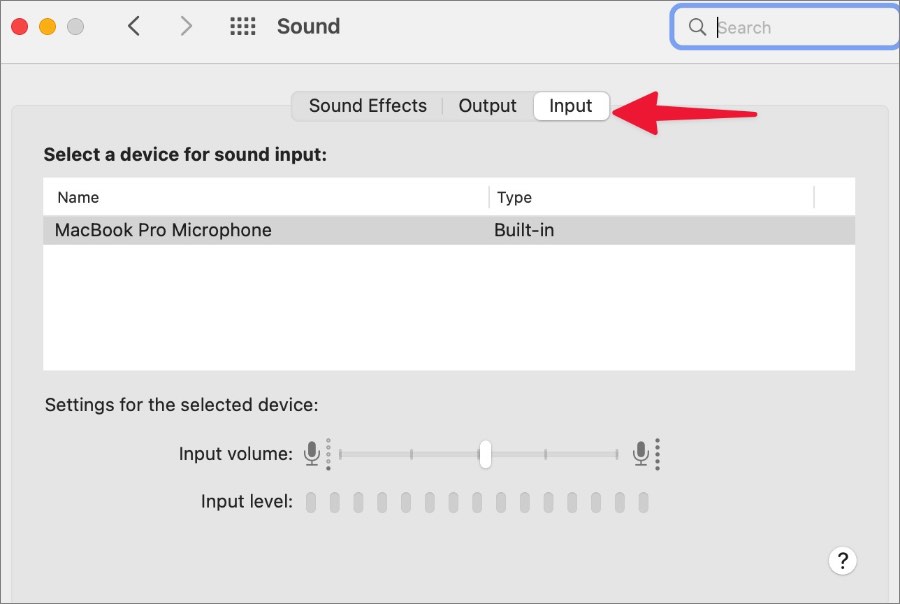Click the high-volume microphone icon
Image resolution: width=900 pixels, height=604 pixels.
tap(641, 454)
